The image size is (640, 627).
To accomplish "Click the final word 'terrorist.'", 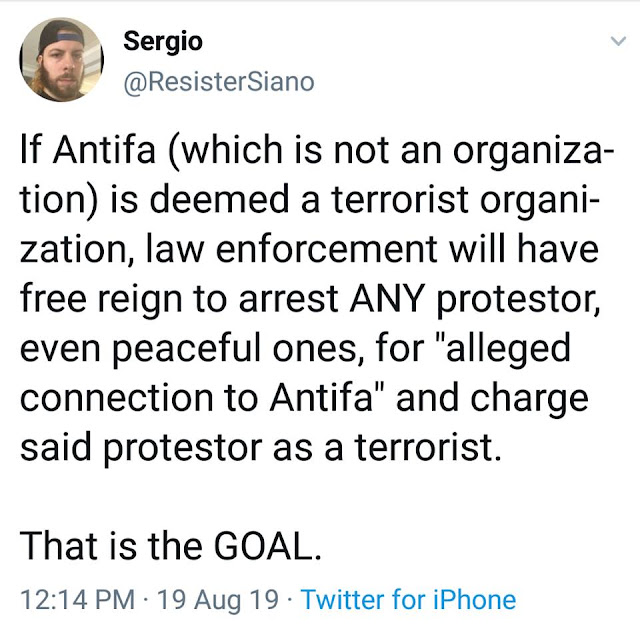I will click(427, 447).
